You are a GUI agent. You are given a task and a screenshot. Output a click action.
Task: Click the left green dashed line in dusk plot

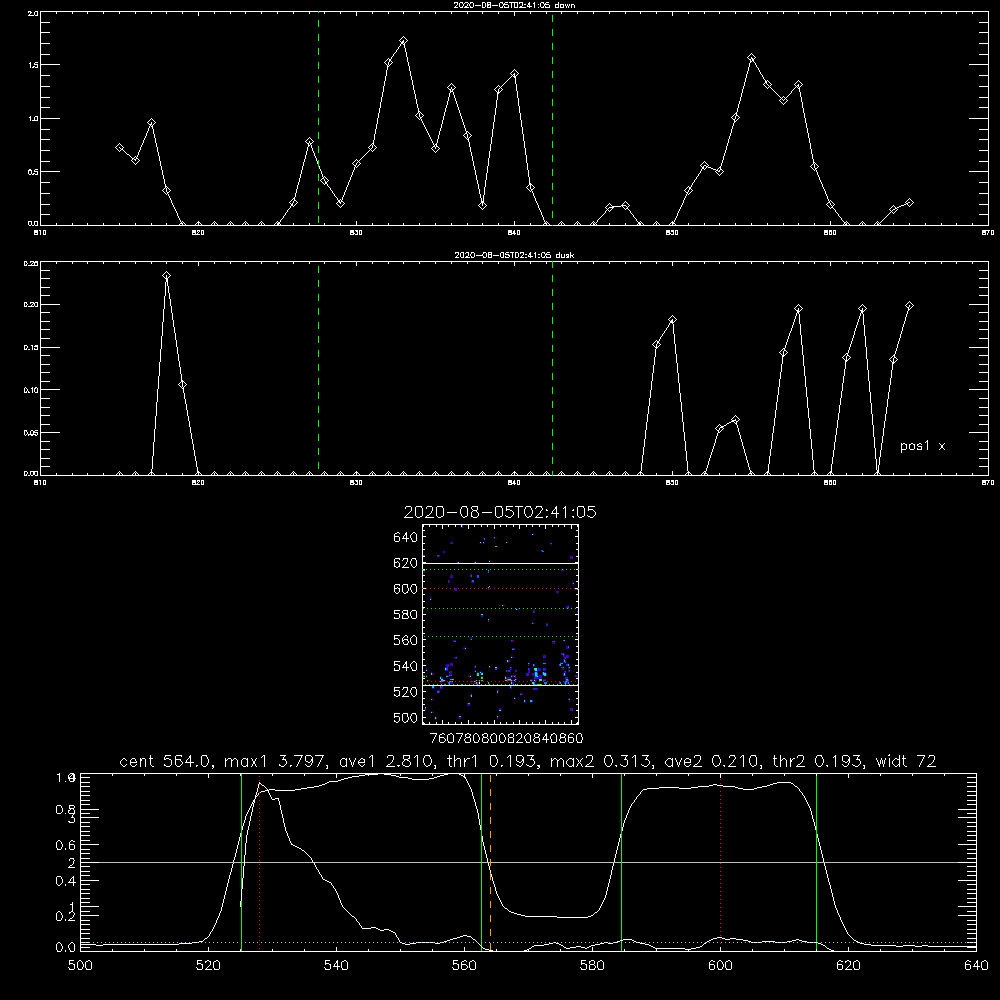(318, 369)
